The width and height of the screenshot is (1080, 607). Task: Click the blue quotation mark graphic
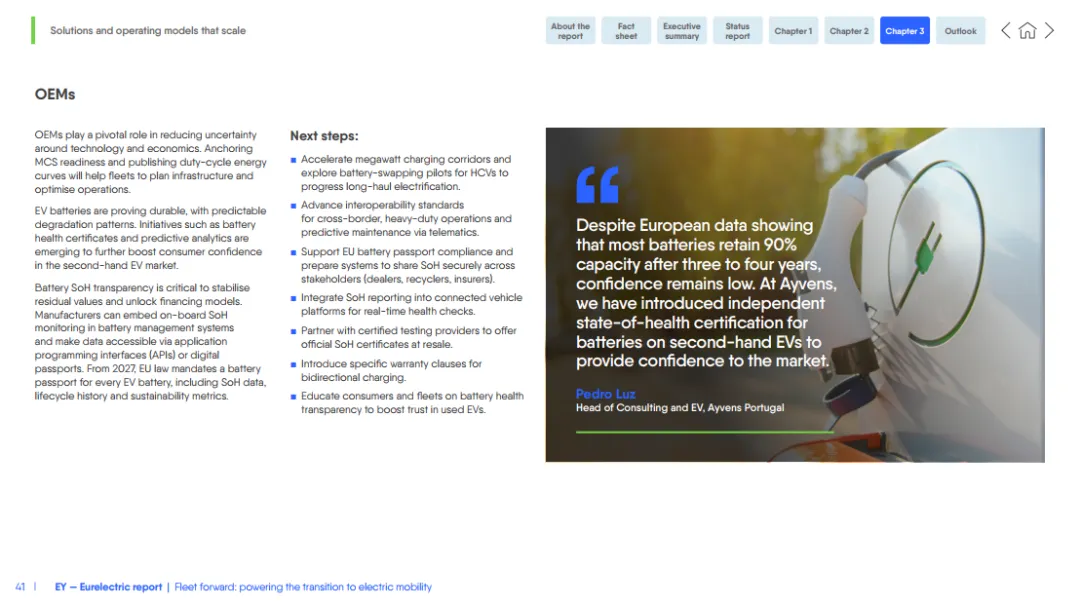[x=597, y=185]
